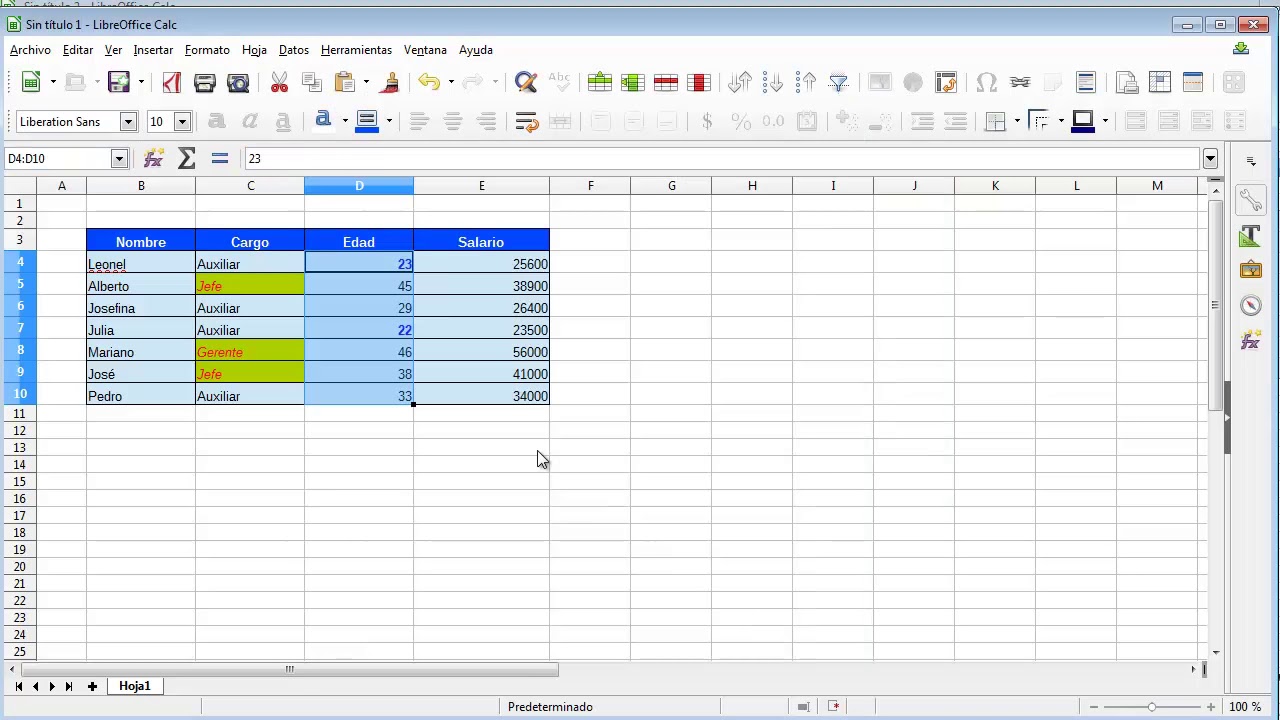Add a new sheet with plus button
This screenshot has height=720, width=1280.
(92, 686)
